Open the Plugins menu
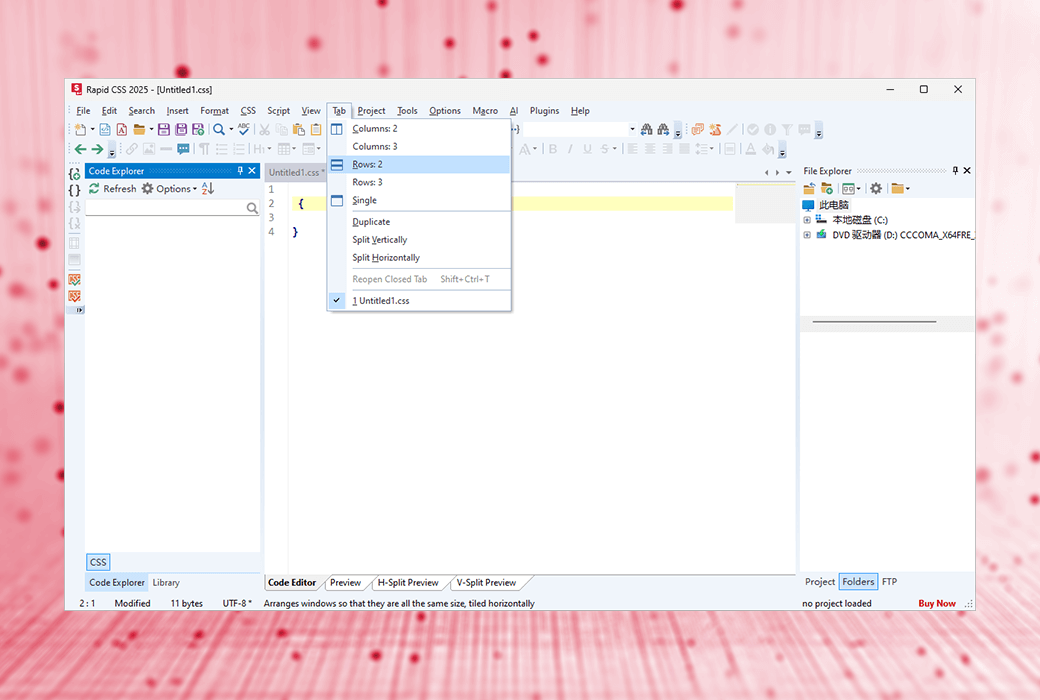 coord(544,111)
